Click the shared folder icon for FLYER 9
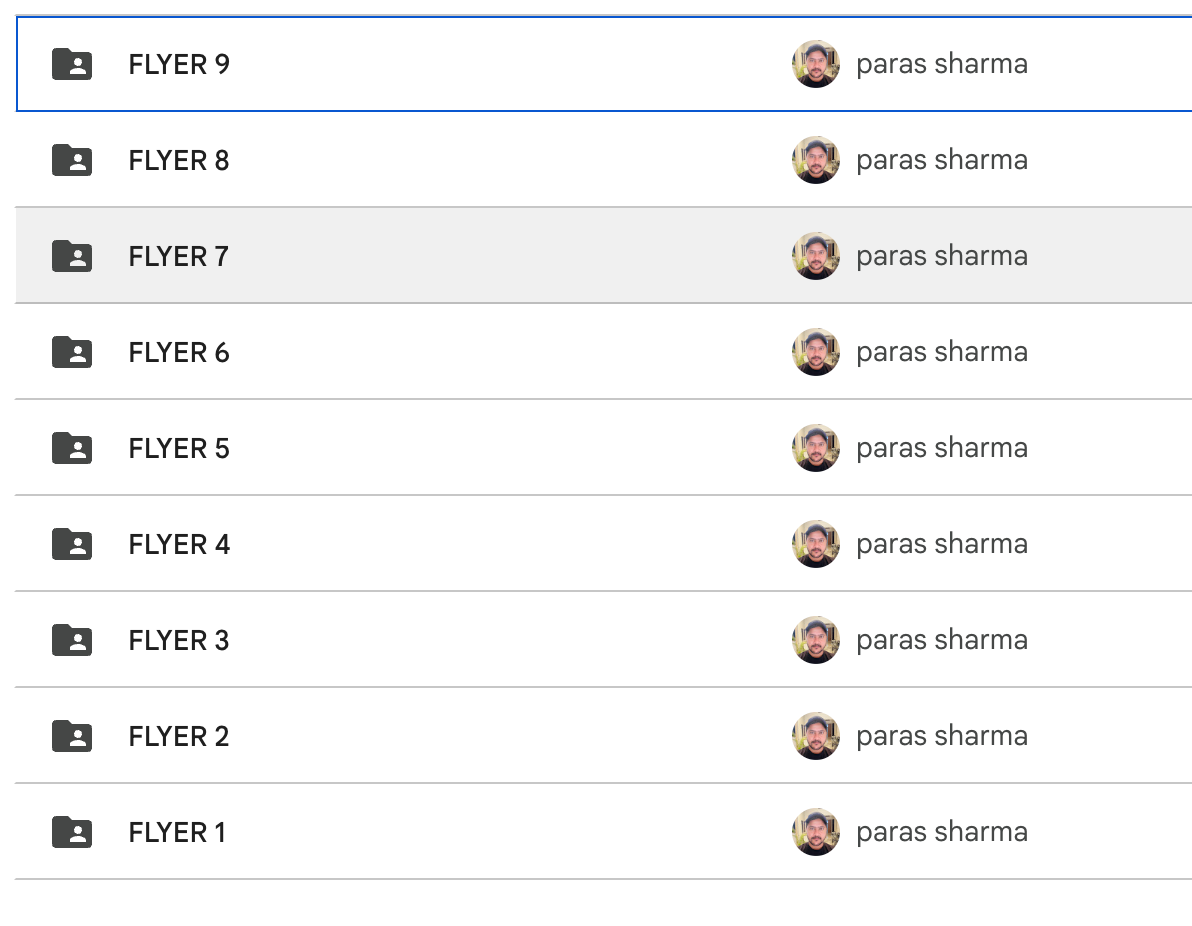Viewport: 1192px width, 926px height. tap(72, 65)
